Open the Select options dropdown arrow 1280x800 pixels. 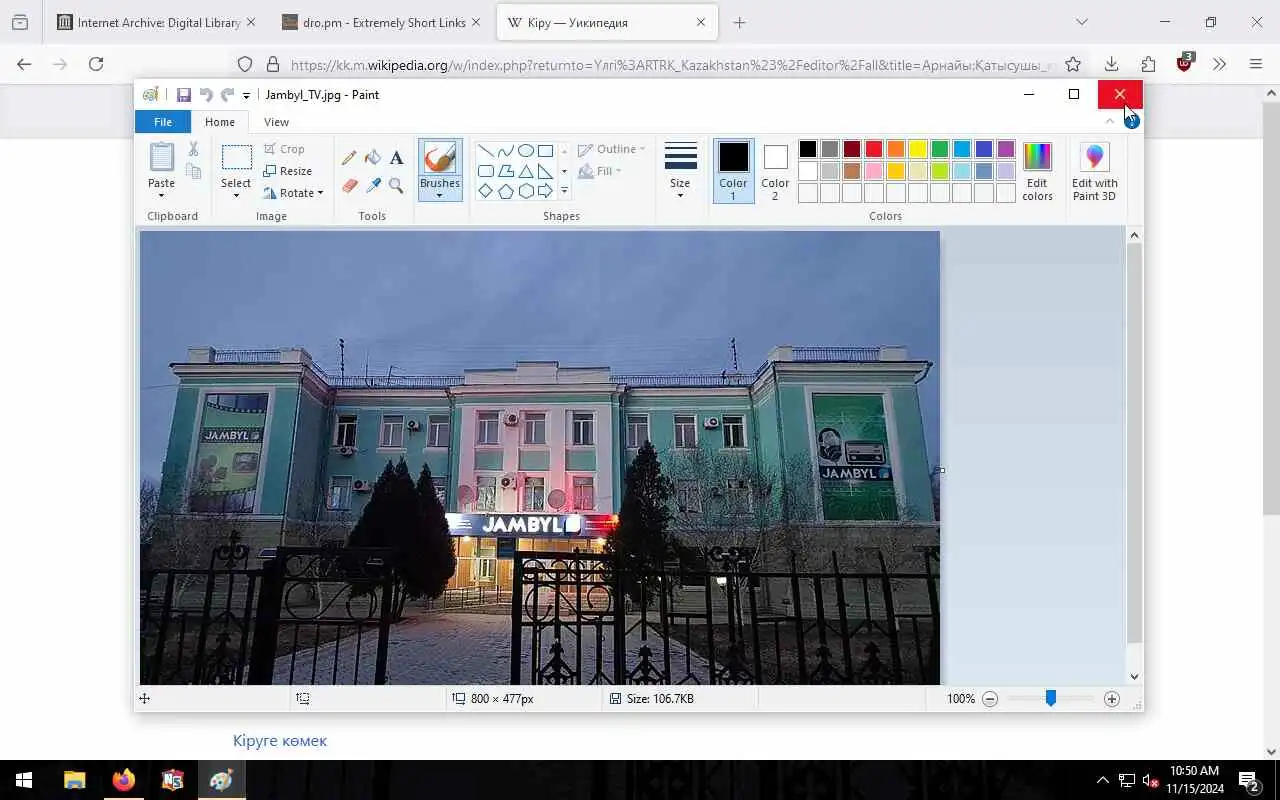point(236,195)
